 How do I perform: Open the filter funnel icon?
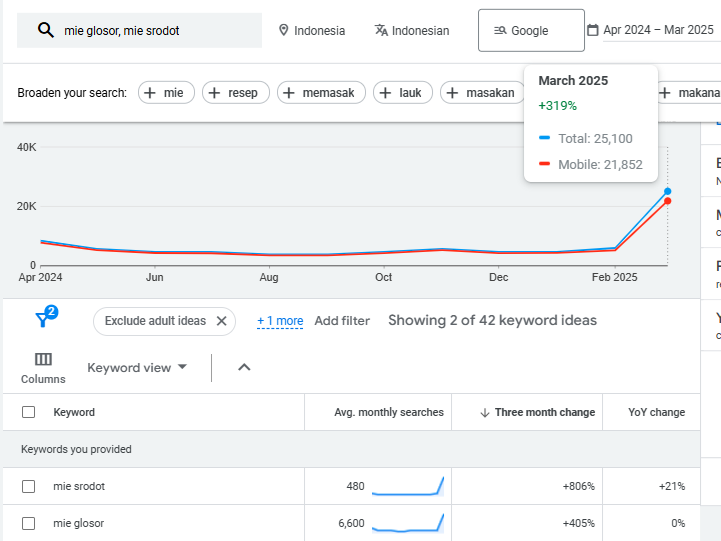point(43,320)
